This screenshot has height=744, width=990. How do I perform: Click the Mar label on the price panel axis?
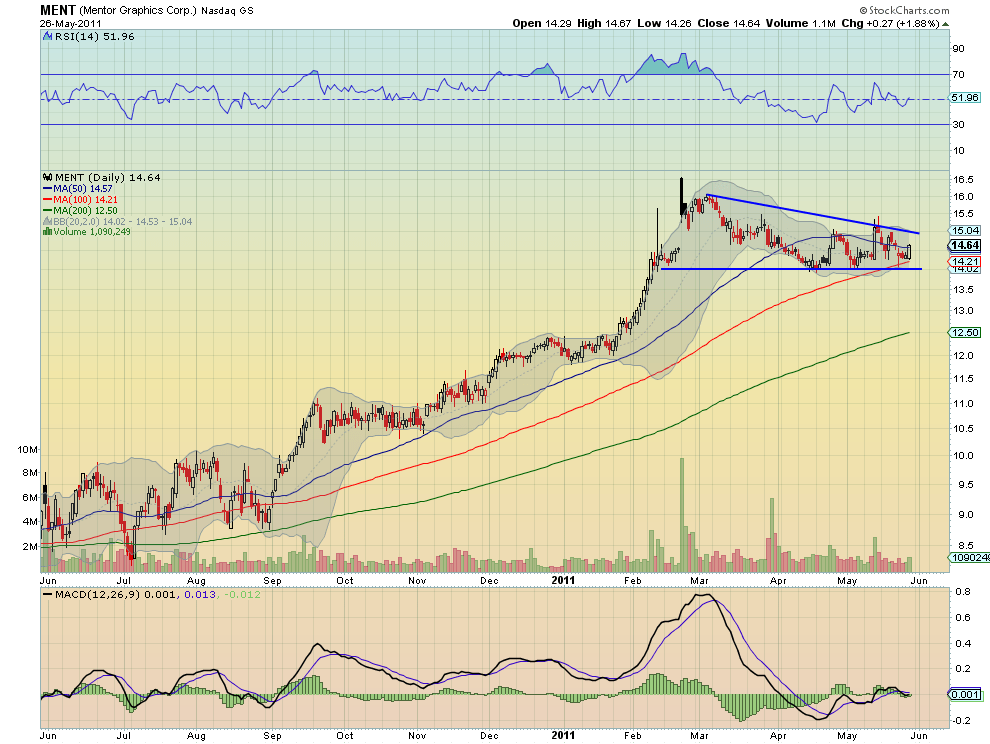(x=699, y=580)
